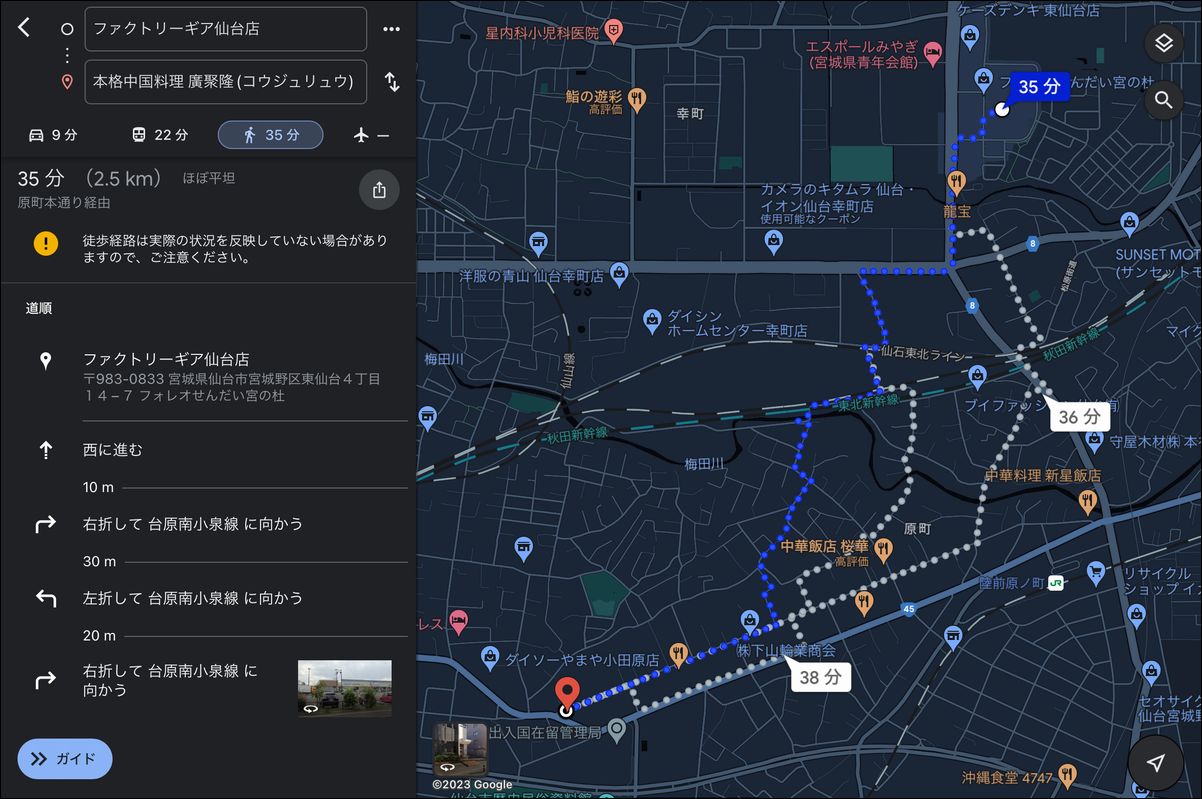
Task: Click the walking route caution warning icon
Action: point(46,243)
